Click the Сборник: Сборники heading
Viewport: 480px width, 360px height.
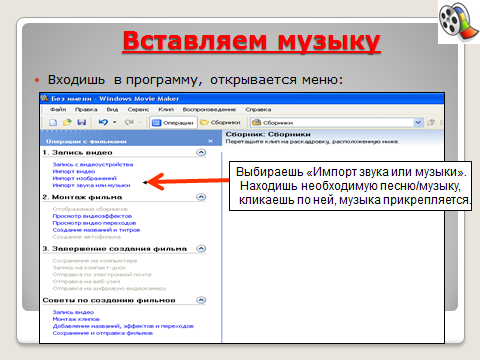coord(268,134)
